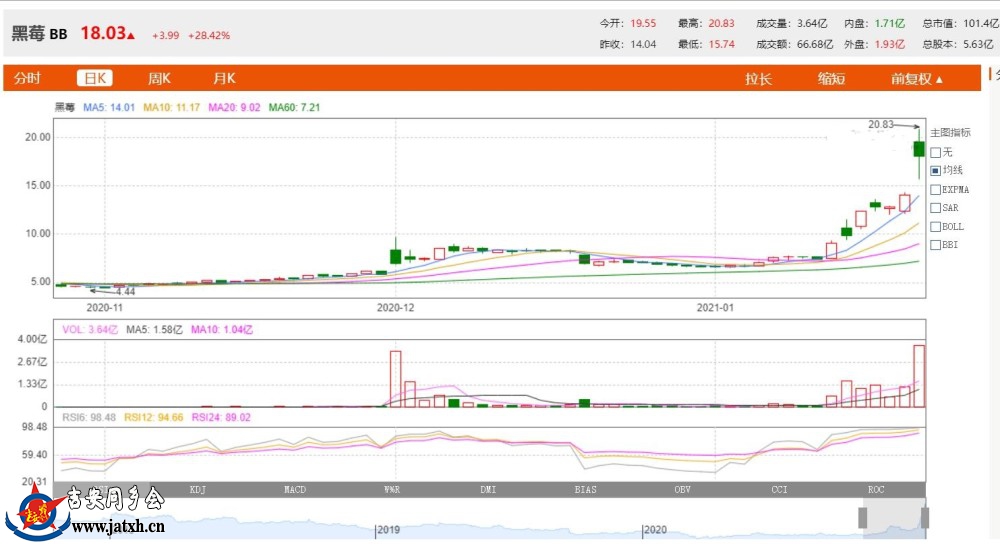Switch sub-indicator to MACD

click(x=295, y=490)
